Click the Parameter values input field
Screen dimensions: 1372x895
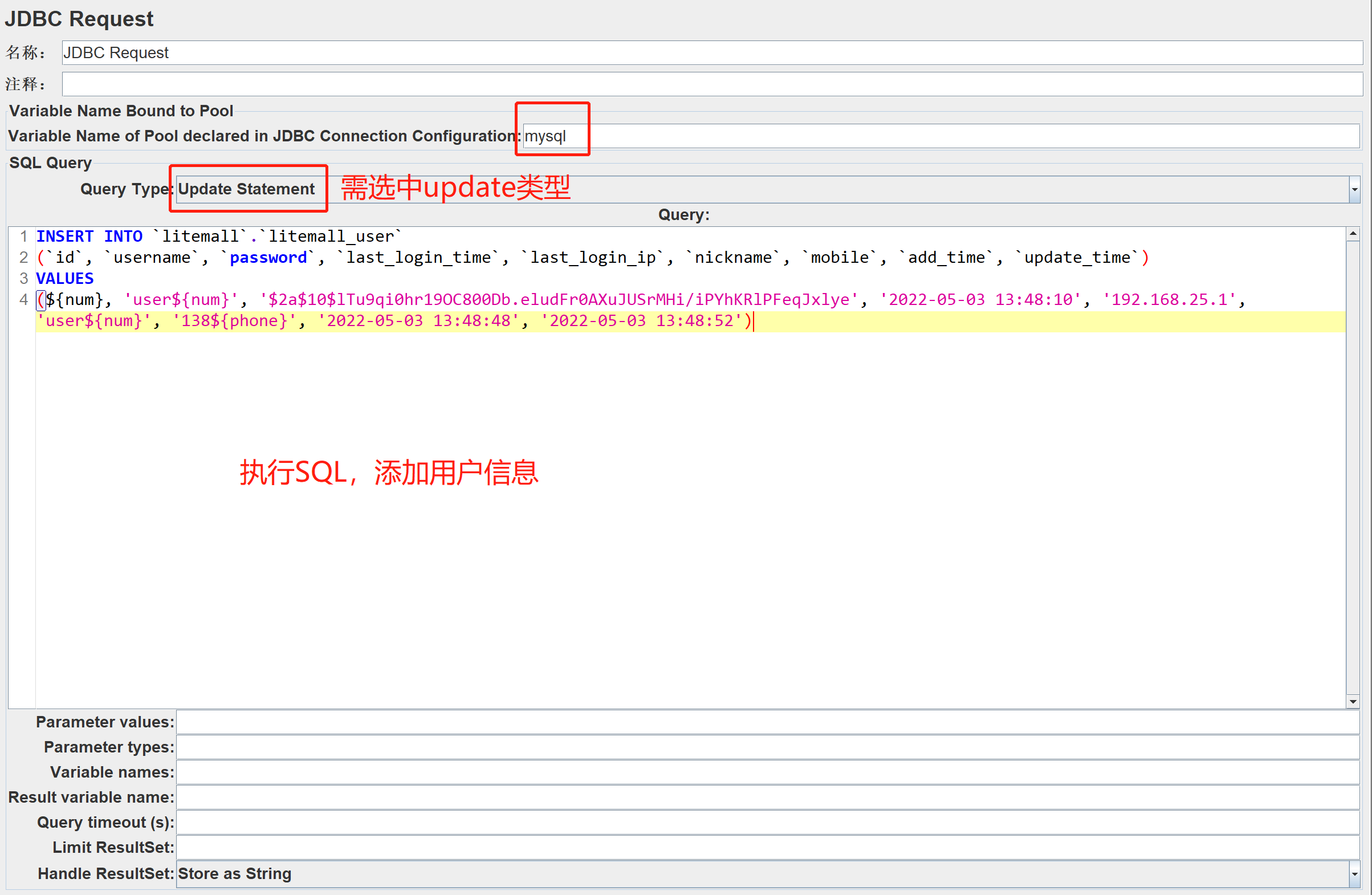click(x=767, y=722)
